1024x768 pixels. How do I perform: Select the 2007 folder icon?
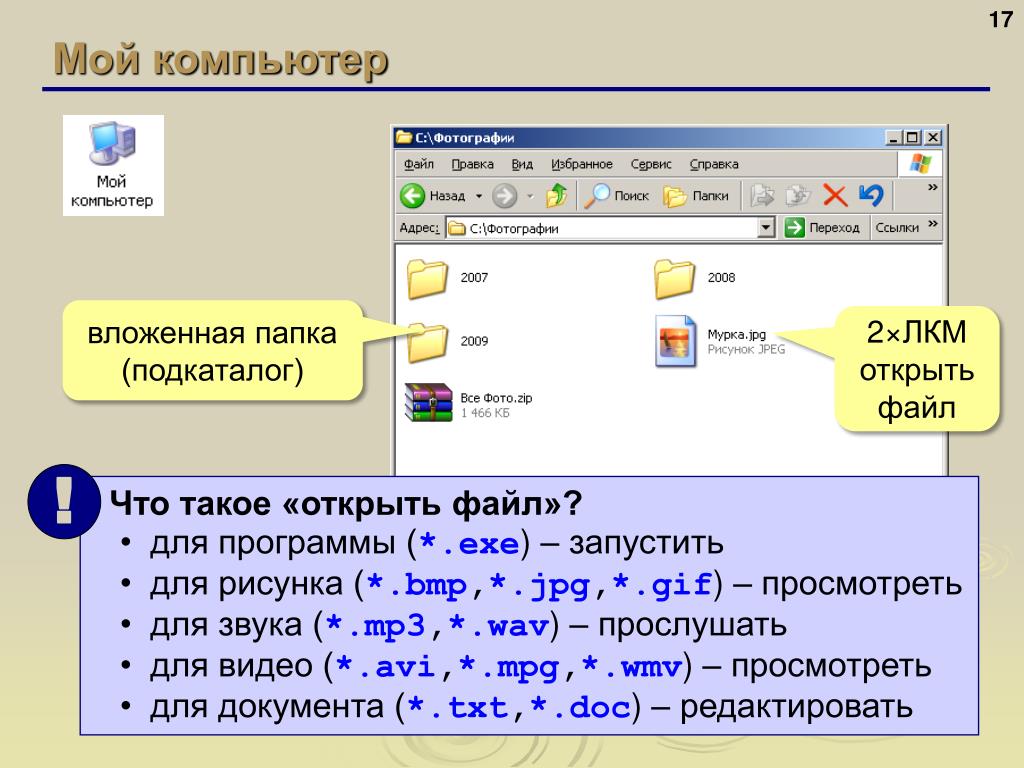coord(427,279)
